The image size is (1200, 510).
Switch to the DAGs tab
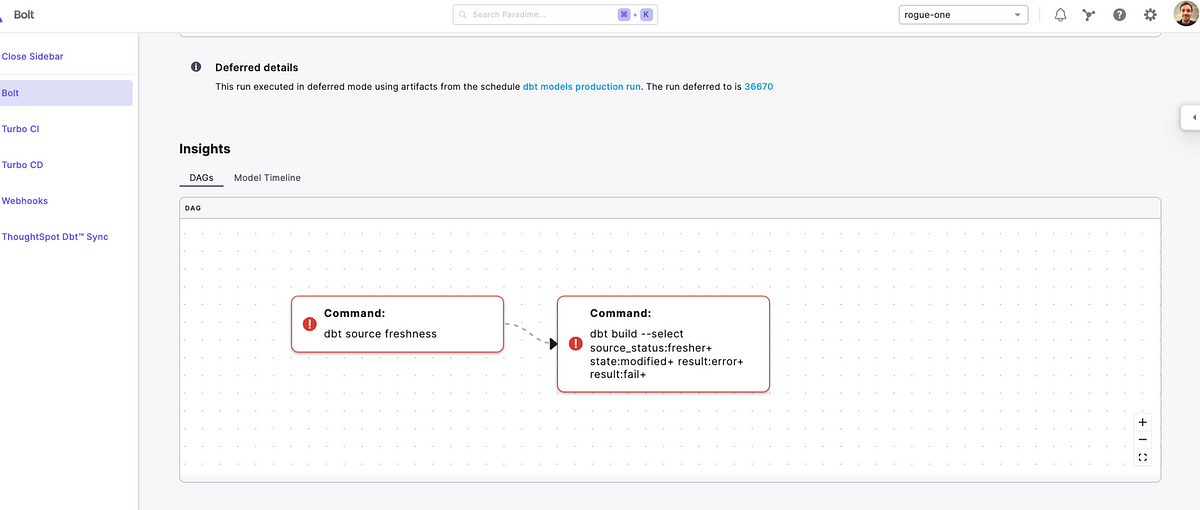click(x=201, y=178)
